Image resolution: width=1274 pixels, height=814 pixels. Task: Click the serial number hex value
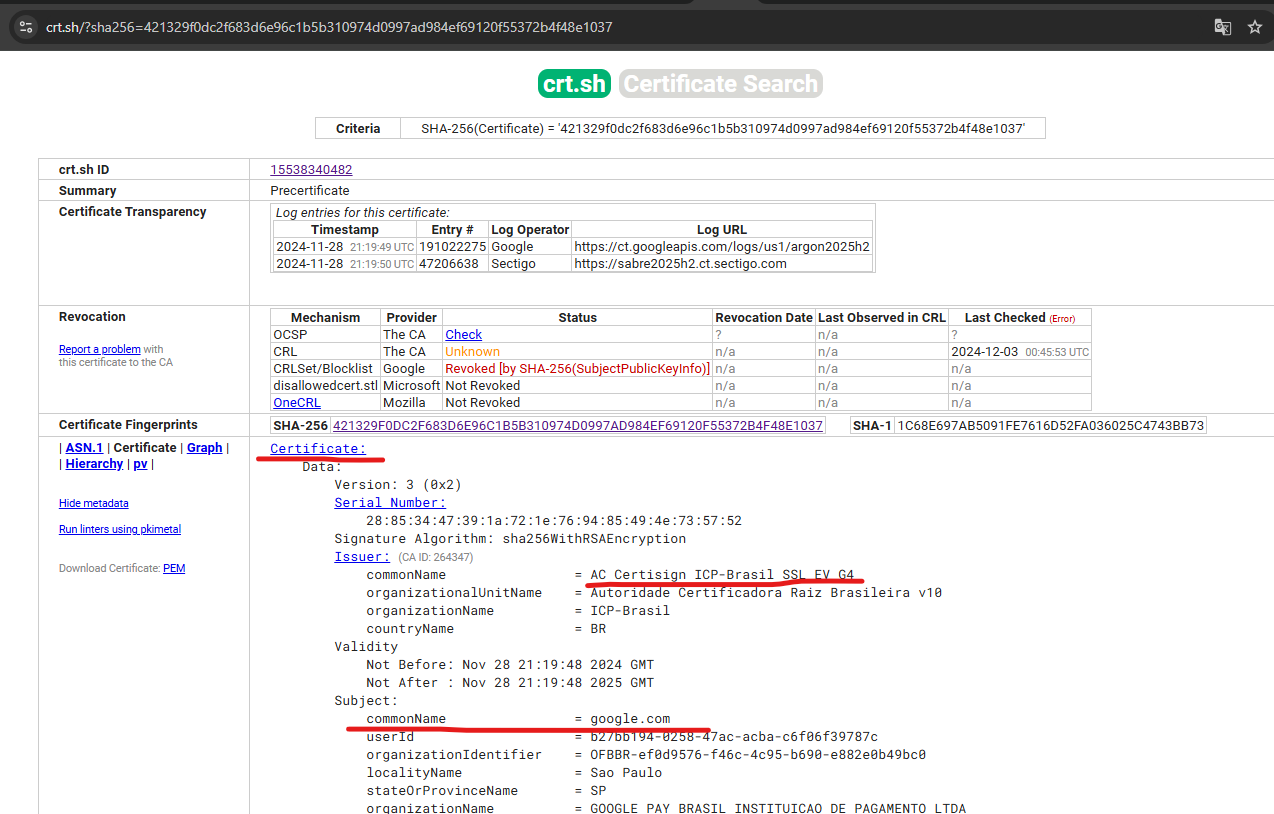554,521
